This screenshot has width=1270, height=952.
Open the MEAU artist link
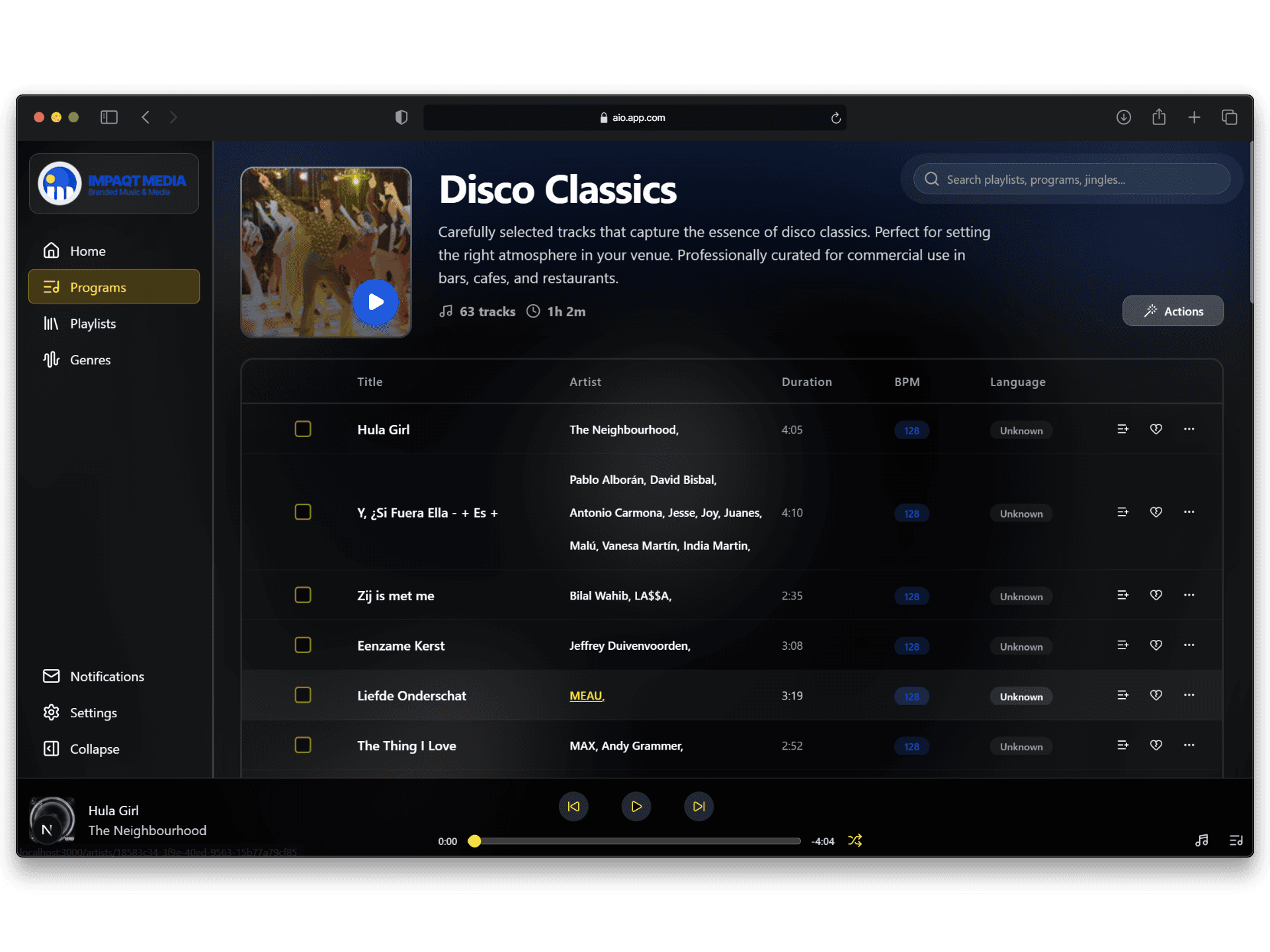(x=587, y=695)
